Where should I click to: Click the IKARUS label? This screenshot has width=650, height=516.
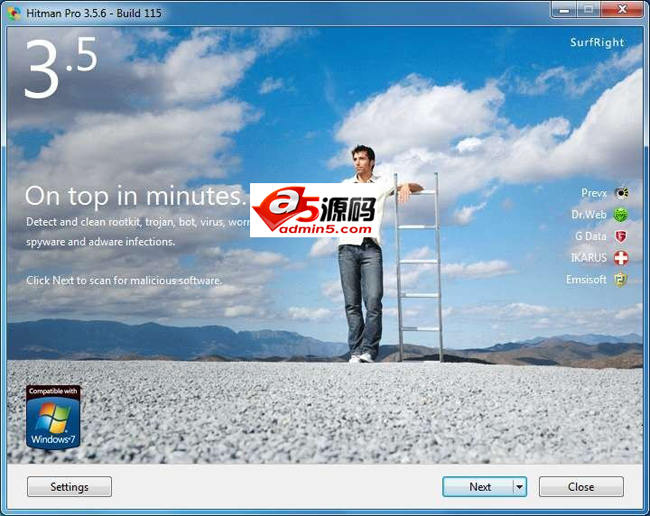[589, 258]
